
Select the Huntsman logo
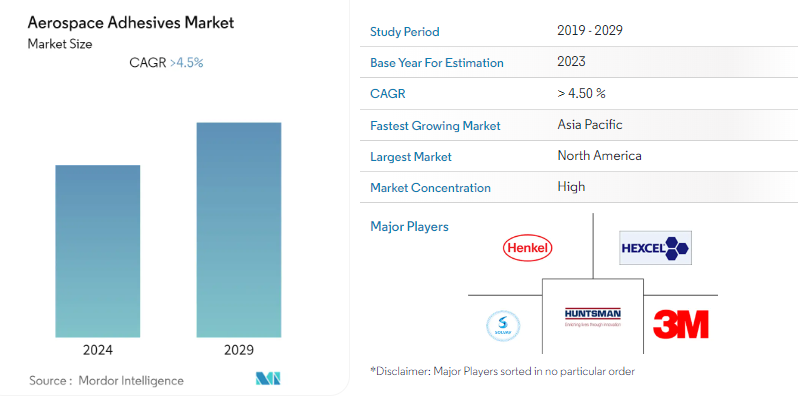pos(593,317)
